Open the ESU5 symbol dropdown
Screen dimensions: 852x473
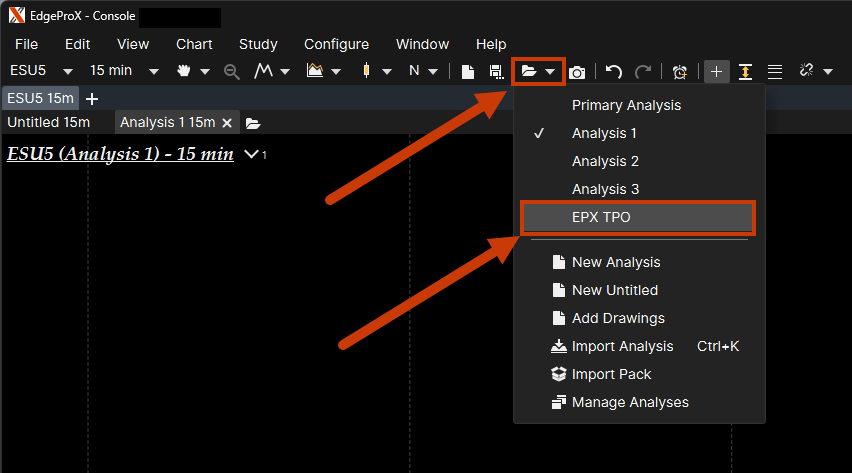coord(68,71)
